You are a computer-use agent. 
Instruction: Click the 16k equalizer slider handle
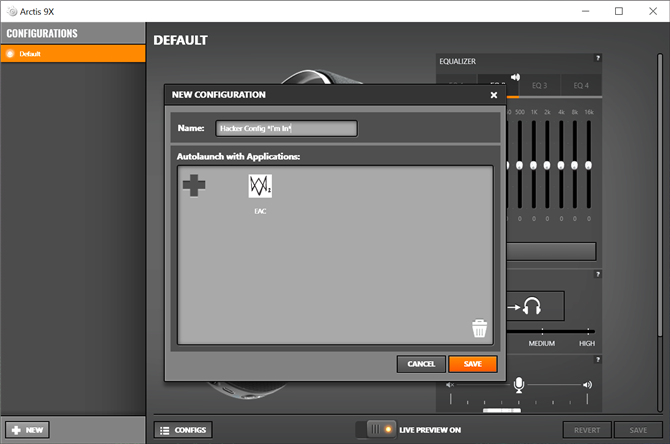[x=588, y=165]
